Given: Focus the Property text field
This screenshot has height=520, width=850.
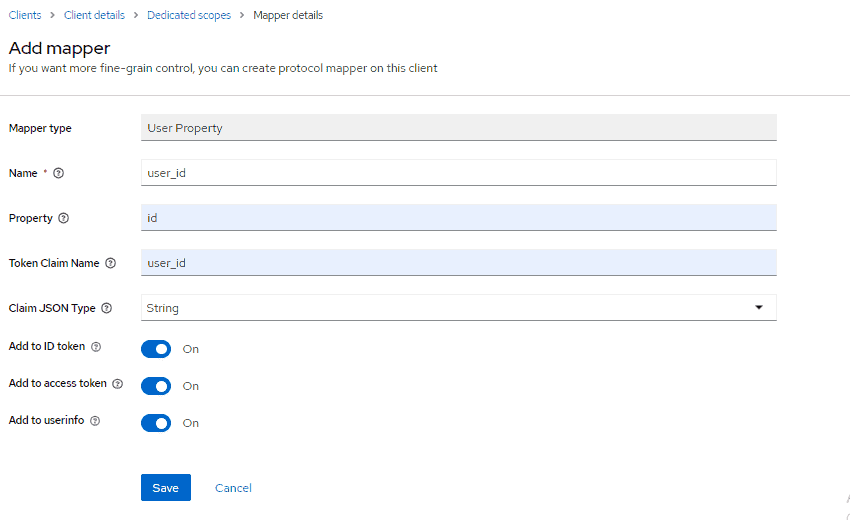Looking at the screenshot, I should pyautogui.click(x=458, y=218).
